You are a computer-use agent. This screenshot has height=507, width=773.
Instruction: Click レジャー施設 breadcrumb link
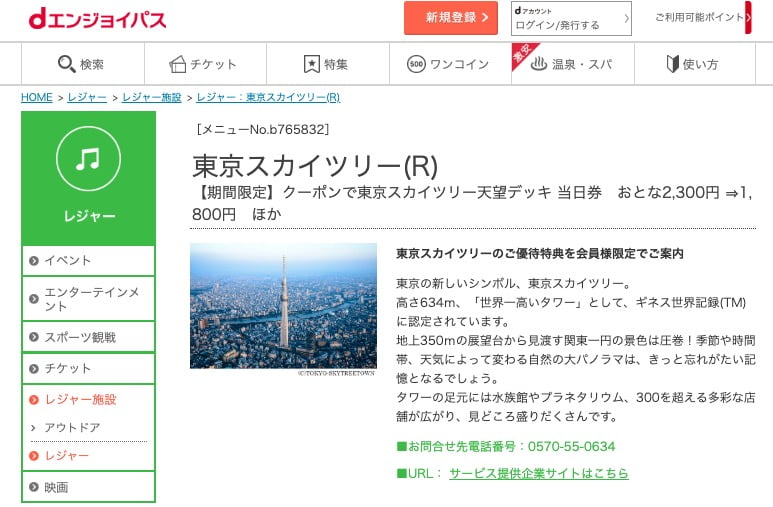click(151, 97)
